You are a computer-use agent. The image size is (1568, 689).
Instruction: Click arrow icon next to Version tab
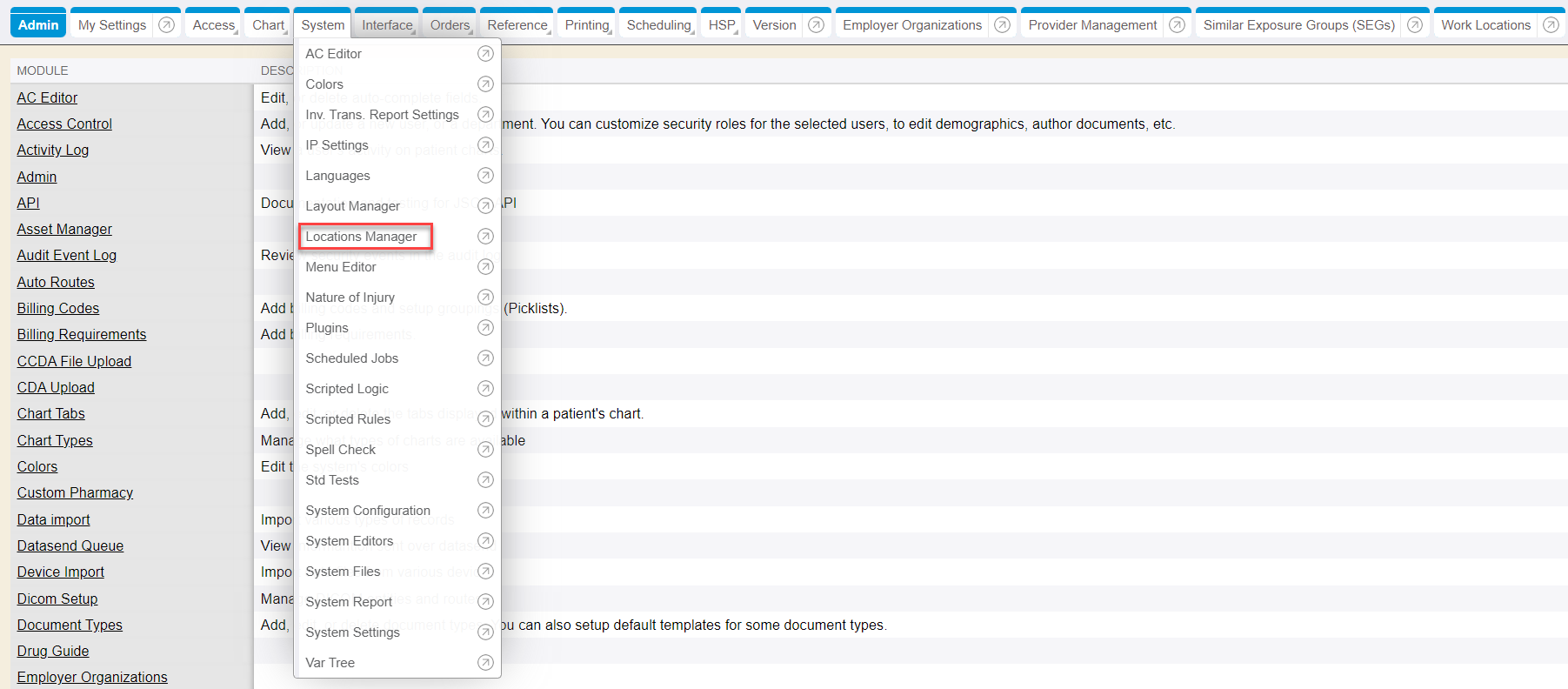[816, 25]
